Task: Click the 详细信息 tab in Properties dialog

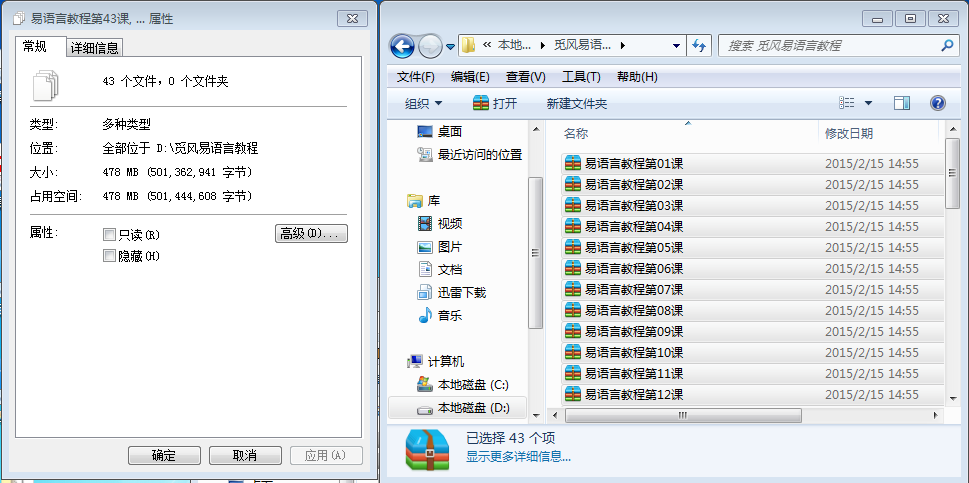Action: (x=95, y=48)
